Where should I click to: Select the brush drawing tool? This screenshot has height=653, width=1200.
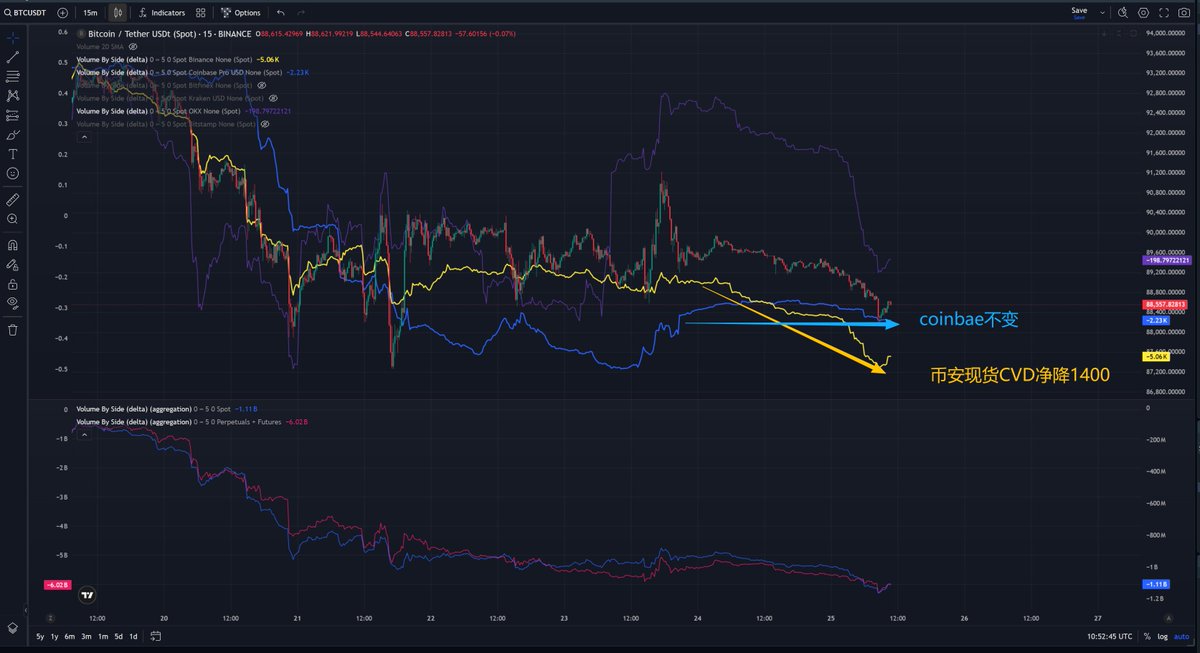[x=13, y=135]
